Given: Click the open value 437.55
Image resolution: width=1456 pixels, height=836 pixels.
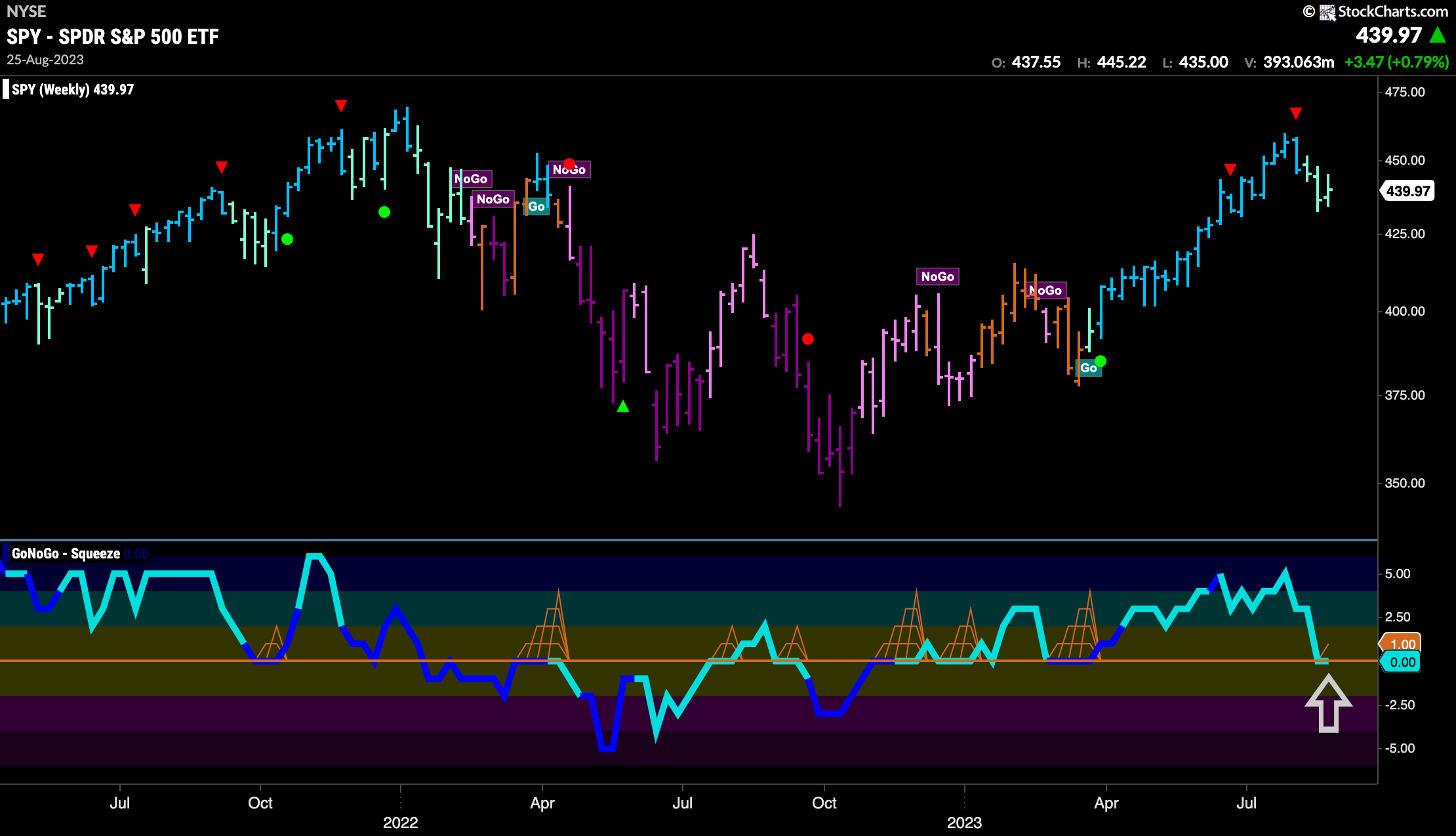Looking at the screenshot, I should [1036, 62].
